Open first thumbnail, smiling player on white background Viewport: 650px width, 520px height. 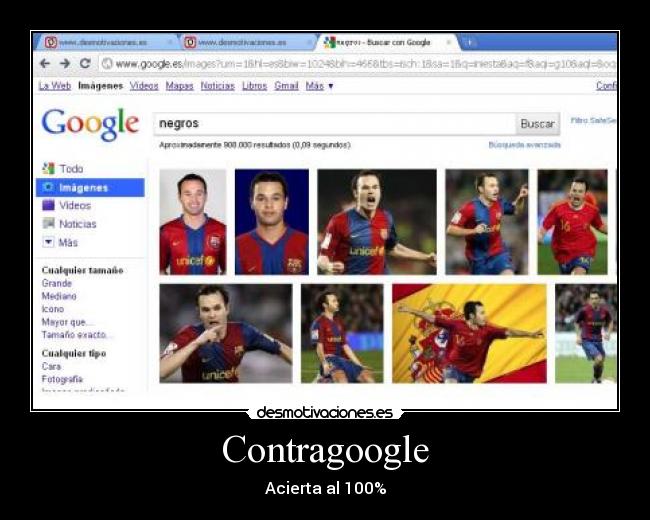pos(193,222)
